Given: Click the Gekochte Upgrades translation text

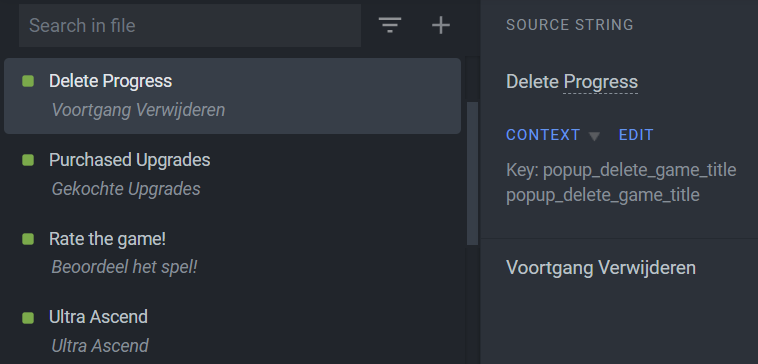Looking at the screenshot, I should (126, 189).
